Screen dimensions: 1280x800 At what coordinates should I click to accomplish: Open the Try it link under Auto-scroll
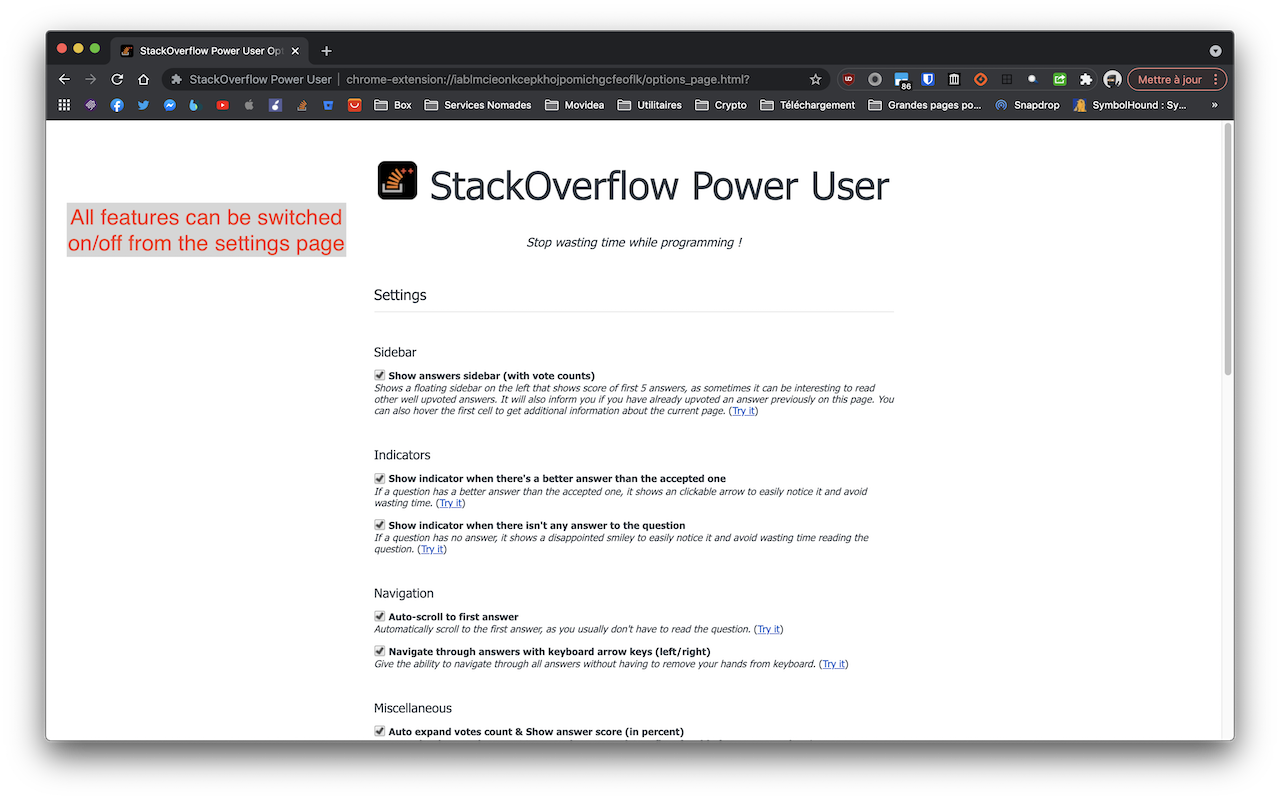pyautogui.click(x=768, y=628)
